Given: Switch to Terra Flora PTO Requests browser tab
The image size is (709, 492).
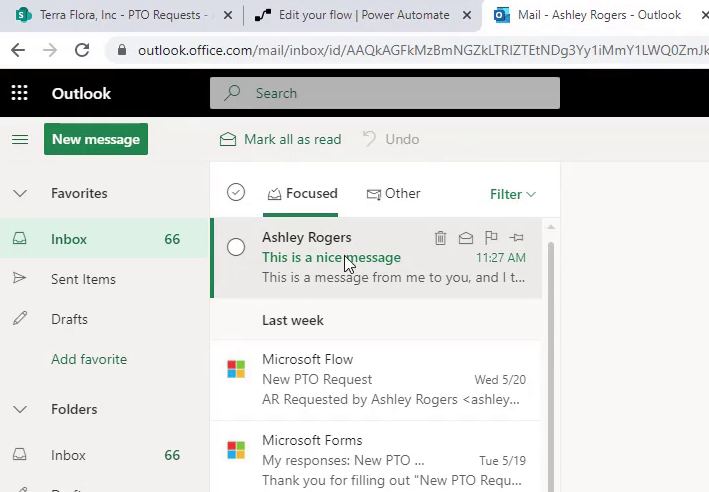Looking at the screenshot, I should 120,15.
